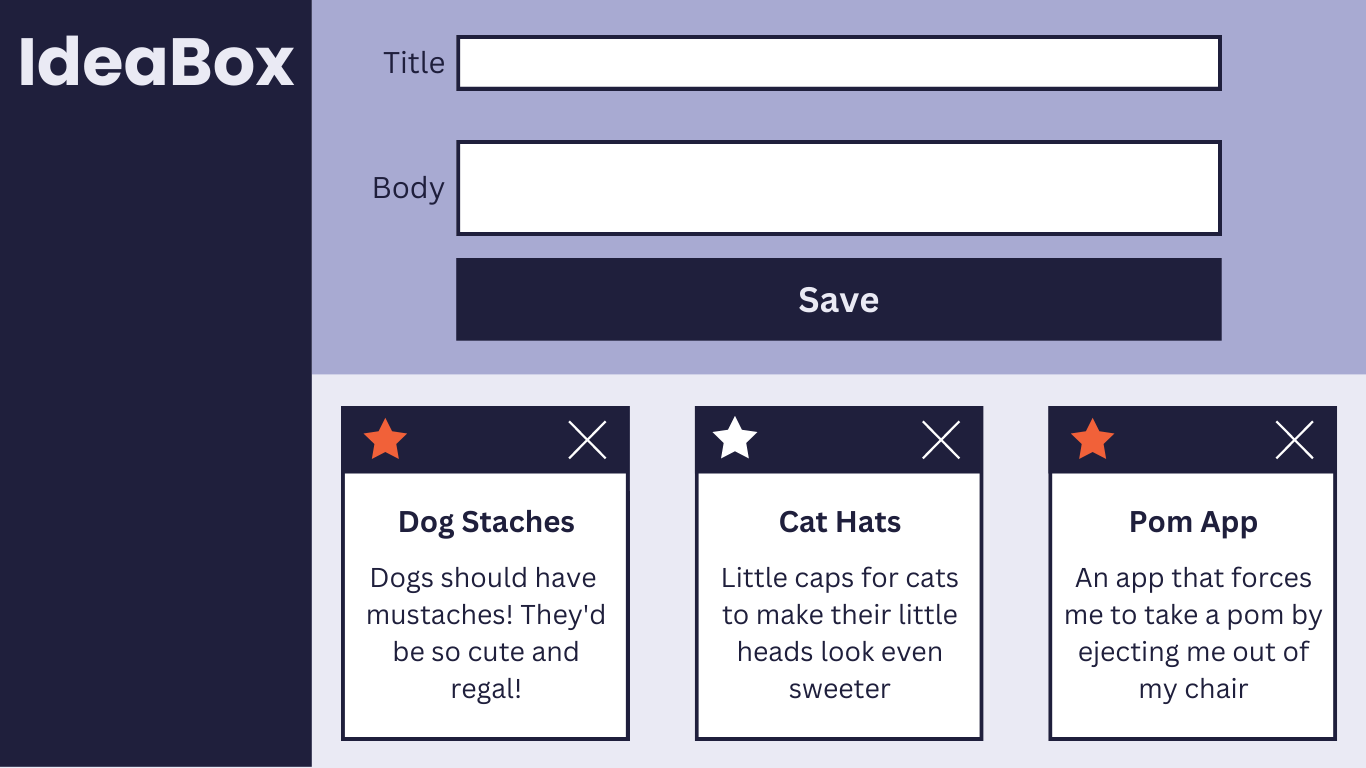1366x768 pixels.
Task: Click the Cat Hats description text
Action: click(x=840, y=633)
